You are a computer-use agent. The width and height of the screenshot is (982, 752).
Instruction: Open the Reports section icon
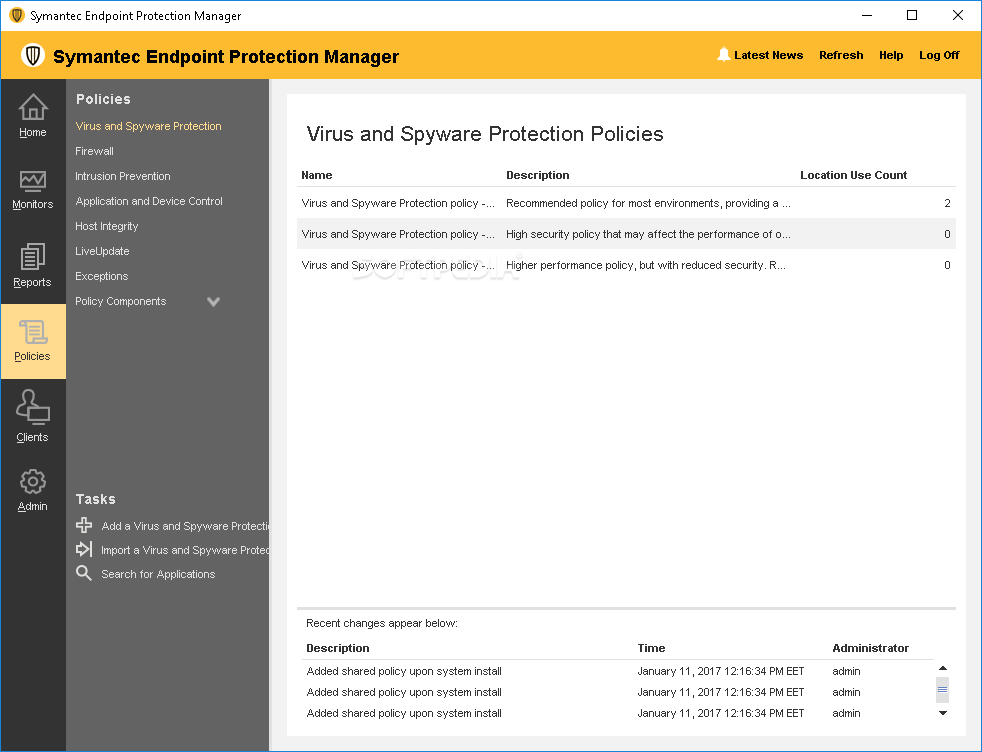(x=33, y=258)
